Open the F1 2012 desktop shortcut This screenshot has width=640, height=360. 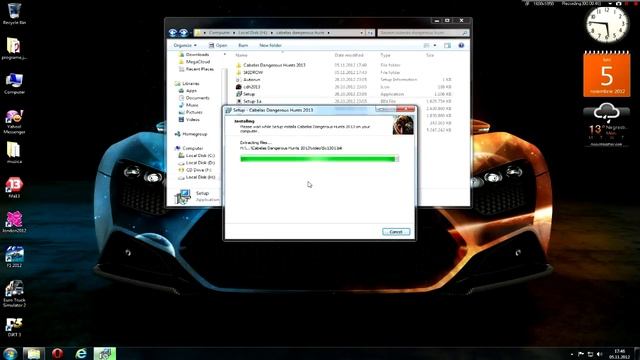click(14, 257)
